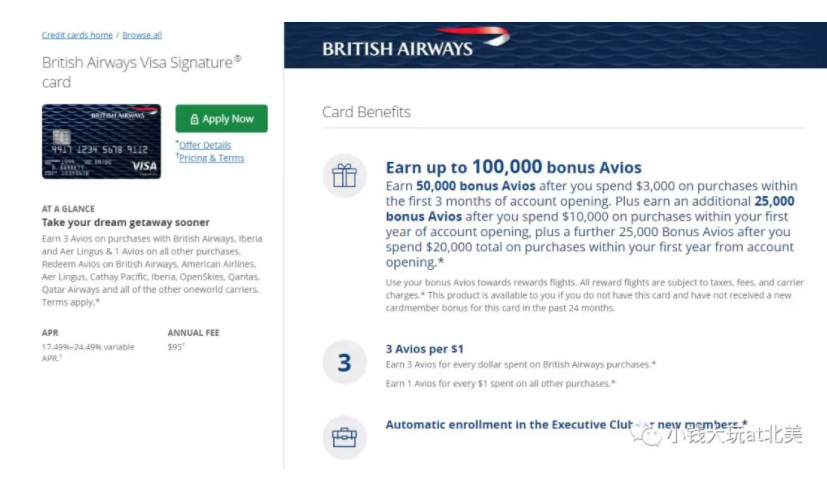
Task: Click the lock icon on Apply Now
Action: coord(194,119)
